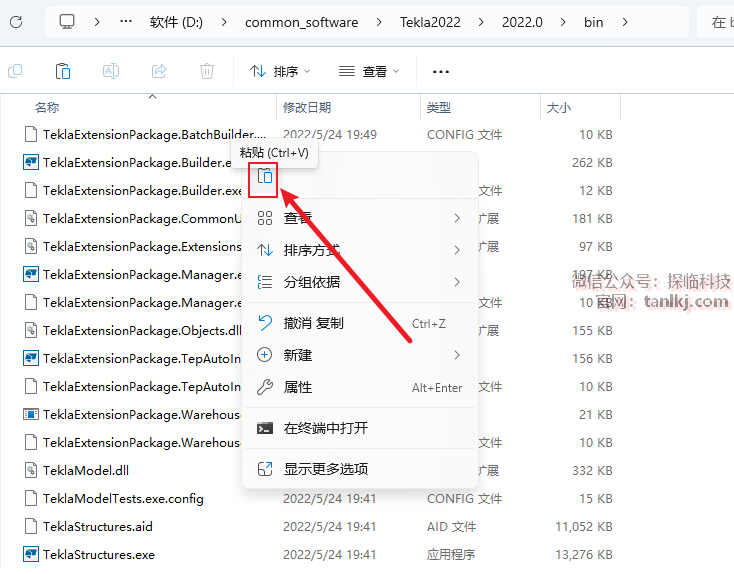This screenshot has width=734, height=574.
Task: Select TeklaExtensionPackage.CommonU file name
Action: pos(142,219)
